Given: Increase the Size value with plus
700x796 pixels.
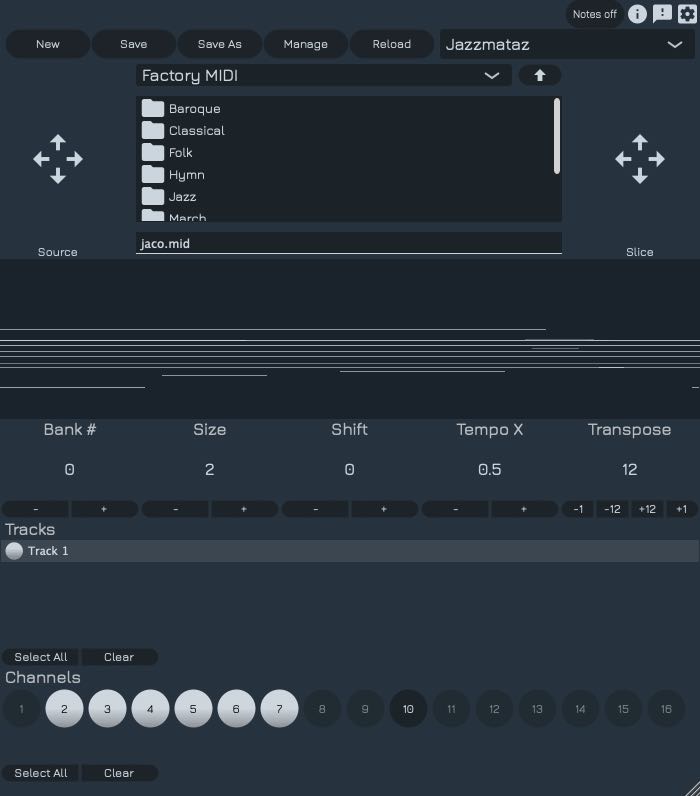Looking at the screenshot, I should click(244, 509).
